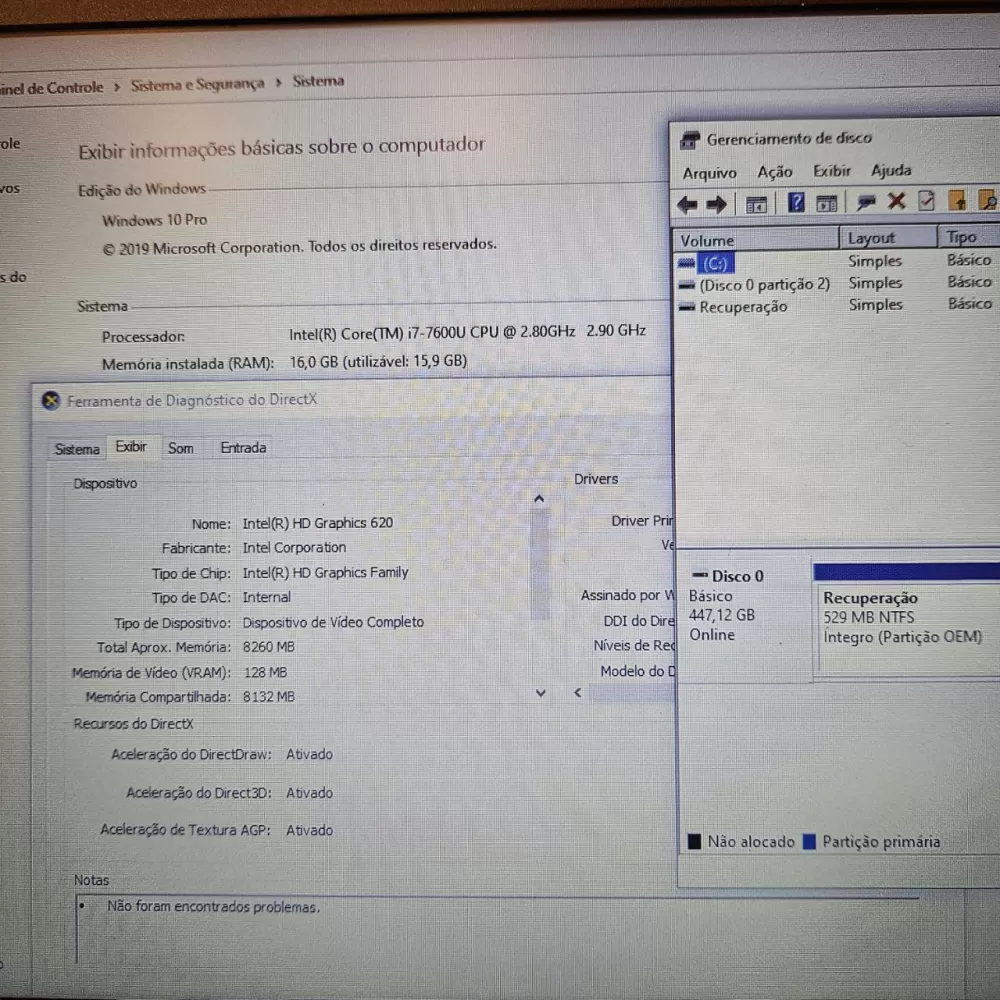Click the DirectX Diagnostic Tool title bar icon
1000x1000 pixels.
51,401
